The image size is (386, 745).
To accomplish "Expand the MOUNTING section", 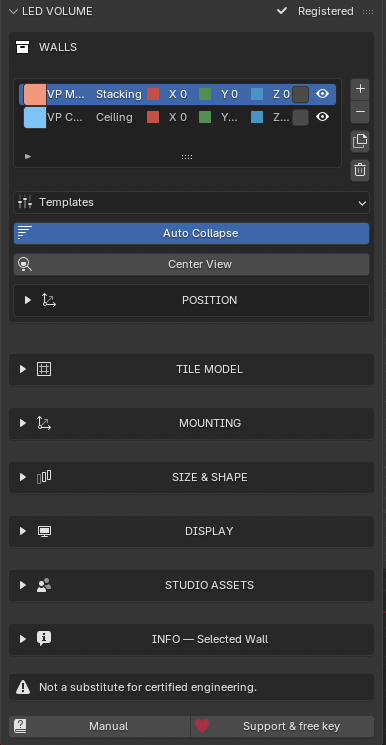I will [22, 423].
